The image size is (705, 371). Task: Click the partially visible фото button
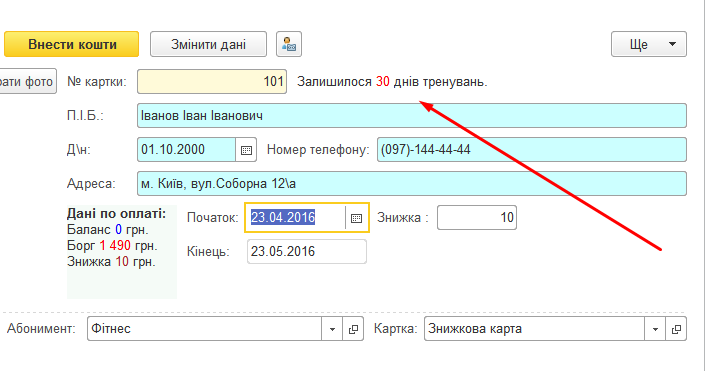click(28, 81)
